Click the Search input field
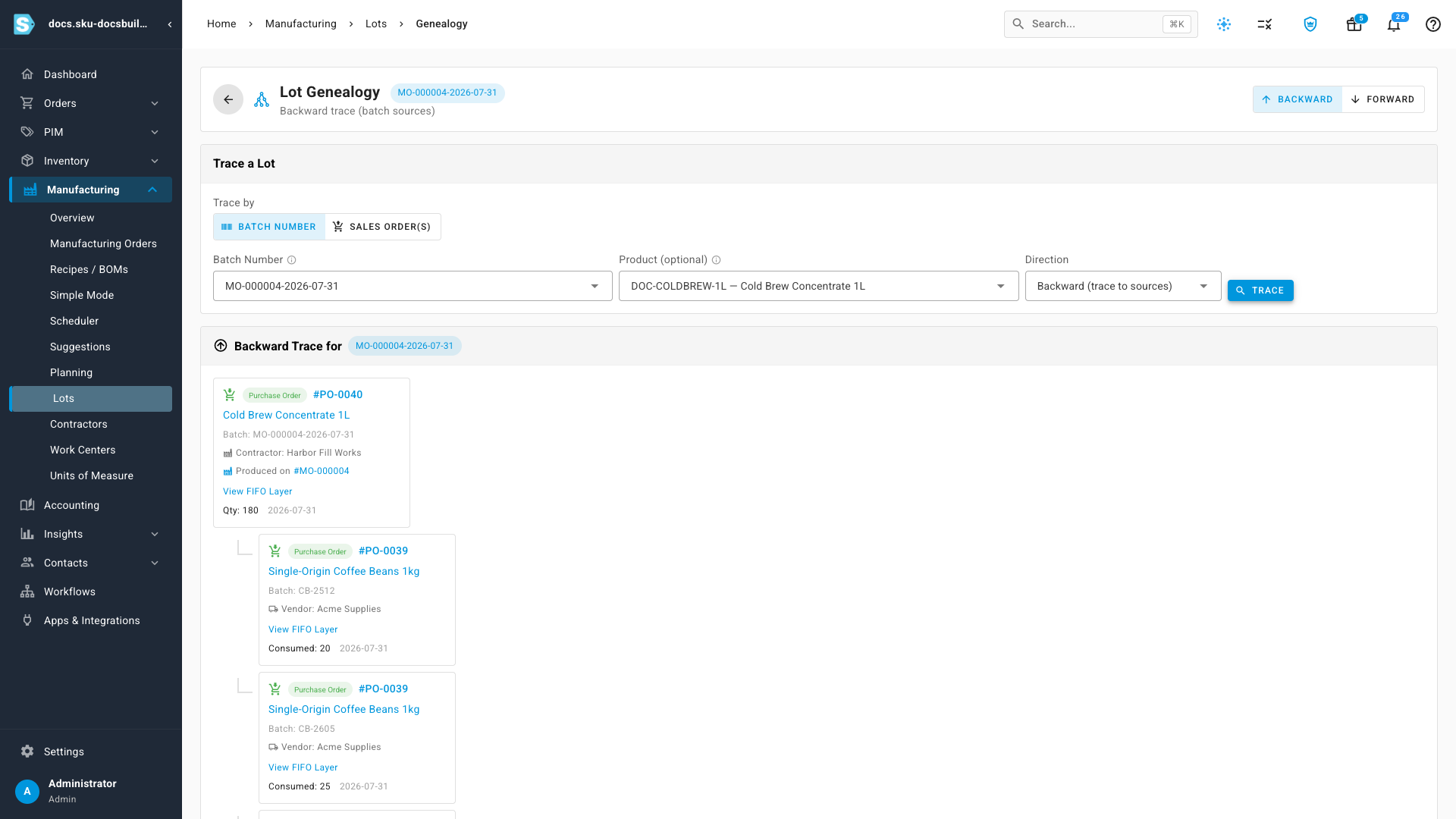Image resolution: width=1456 pixels, height=819 pixels. pyautogui.click(x=1101, y=24)
